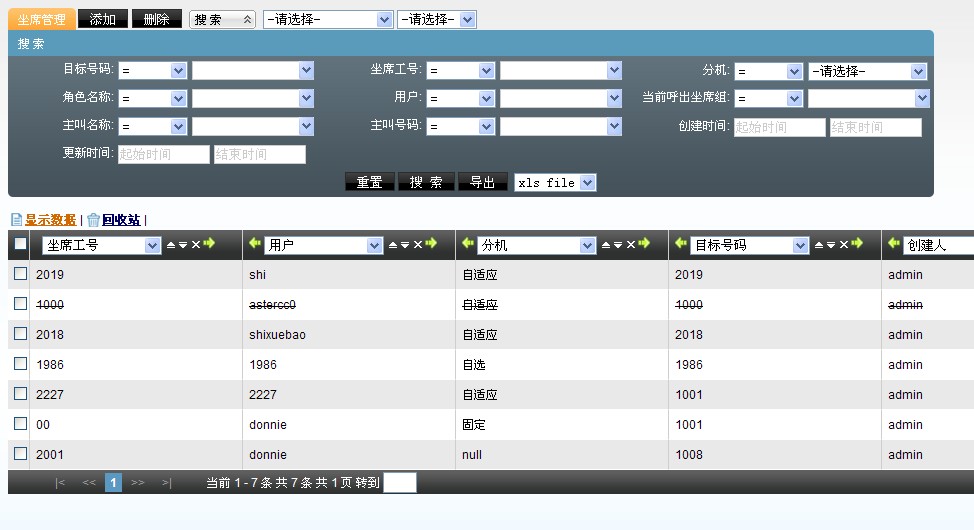Viewport: 974px width, 530px height.
Task: Open the 显示数据 link
Action: (x=50, y=220)
